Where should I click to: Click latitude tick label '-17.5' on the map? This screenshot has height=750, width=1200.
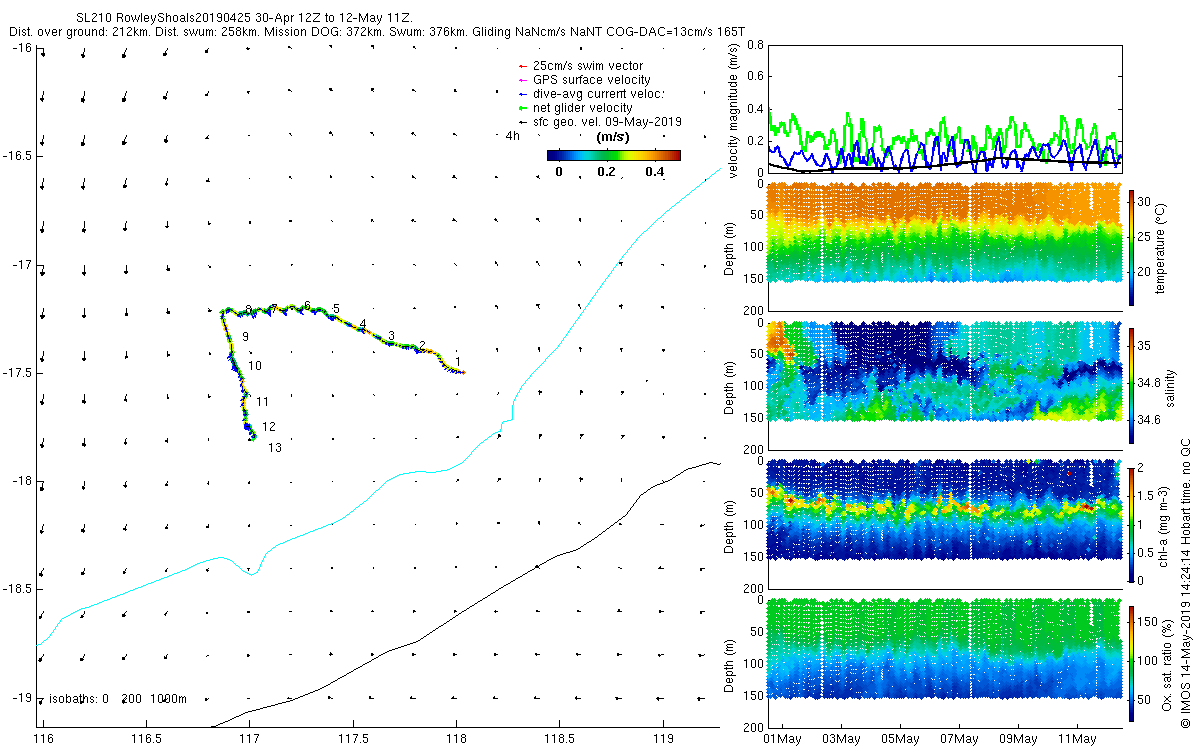tap(17, 373)
